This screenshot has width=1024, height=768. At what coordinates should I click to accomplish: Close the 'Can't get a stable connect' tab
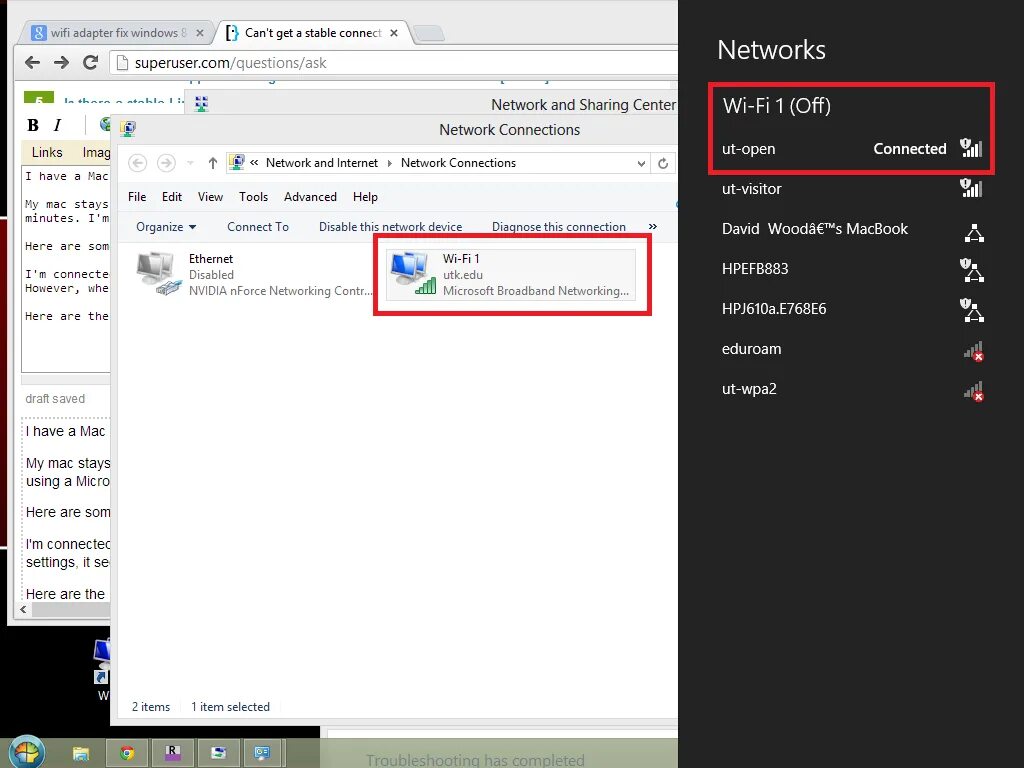click(x=394, y=33)
